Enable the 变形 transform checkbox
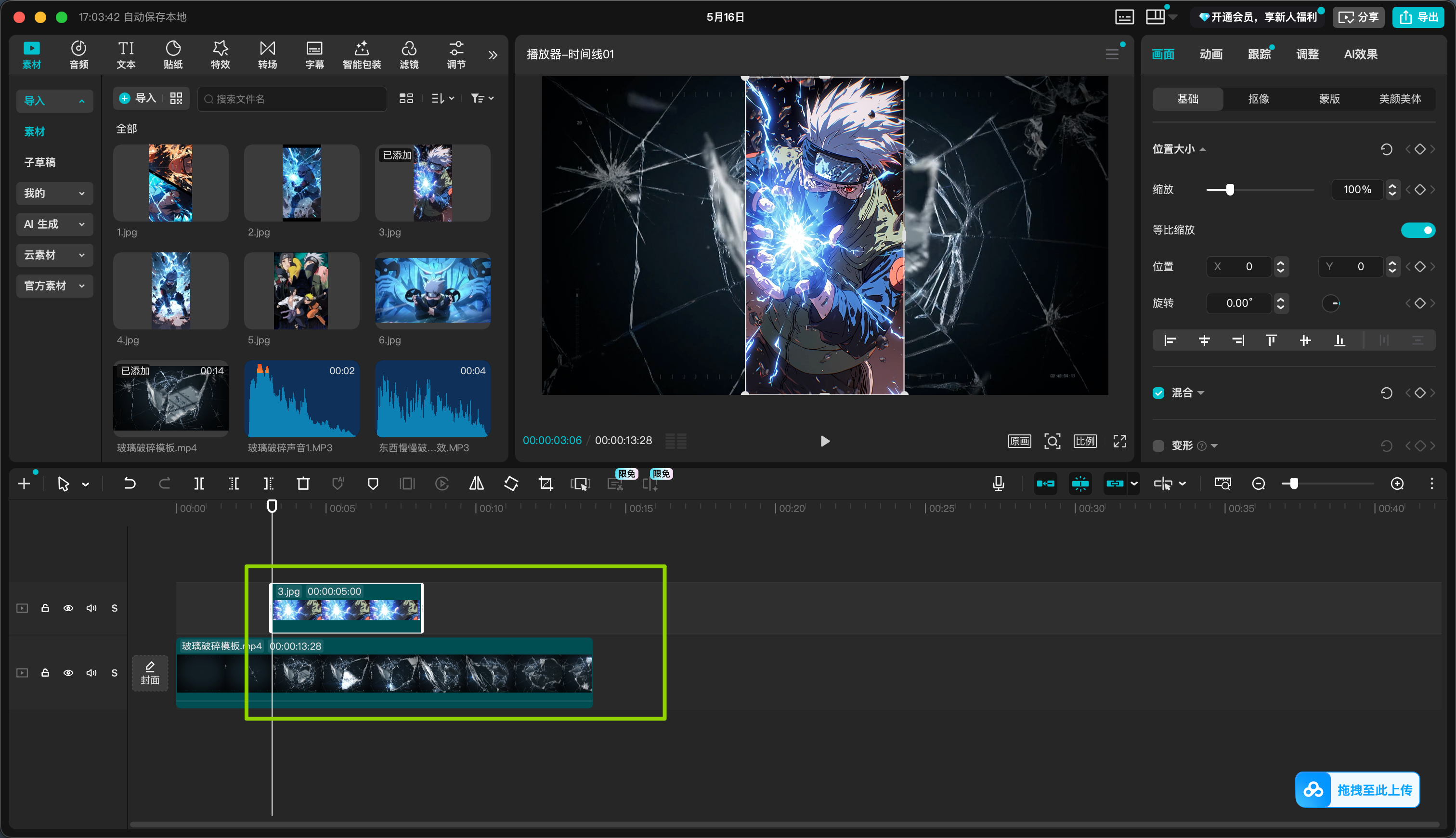Screen dimensions: 1456x838 [1158, 445]
